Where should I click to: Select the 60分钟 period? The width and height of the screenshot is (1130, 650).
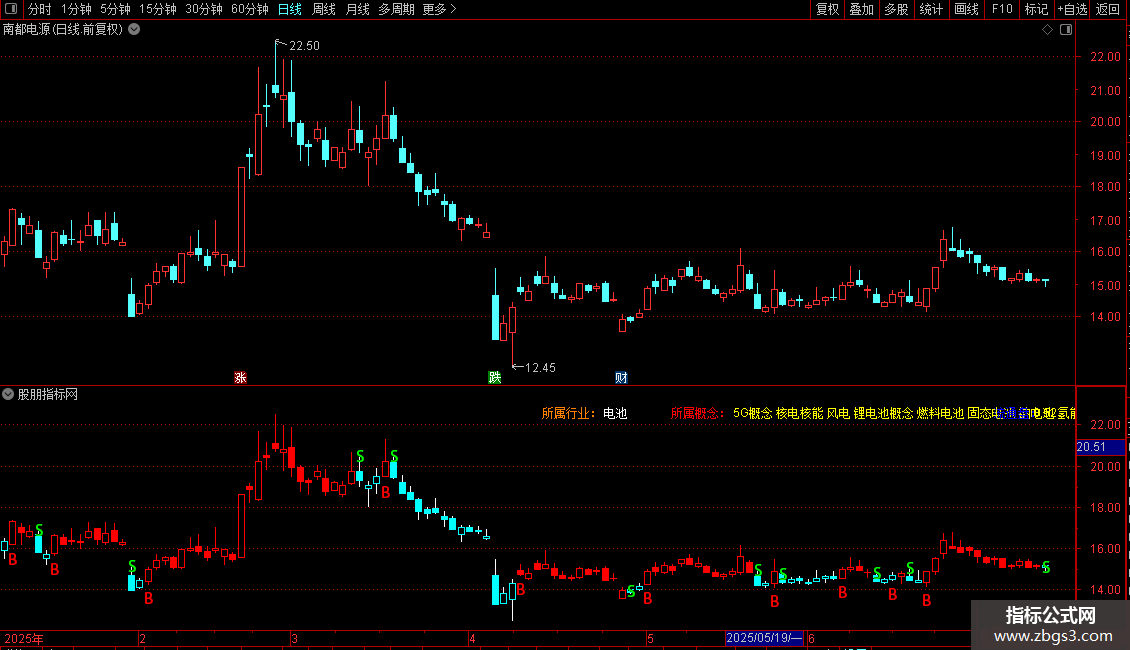coord(250,9)
